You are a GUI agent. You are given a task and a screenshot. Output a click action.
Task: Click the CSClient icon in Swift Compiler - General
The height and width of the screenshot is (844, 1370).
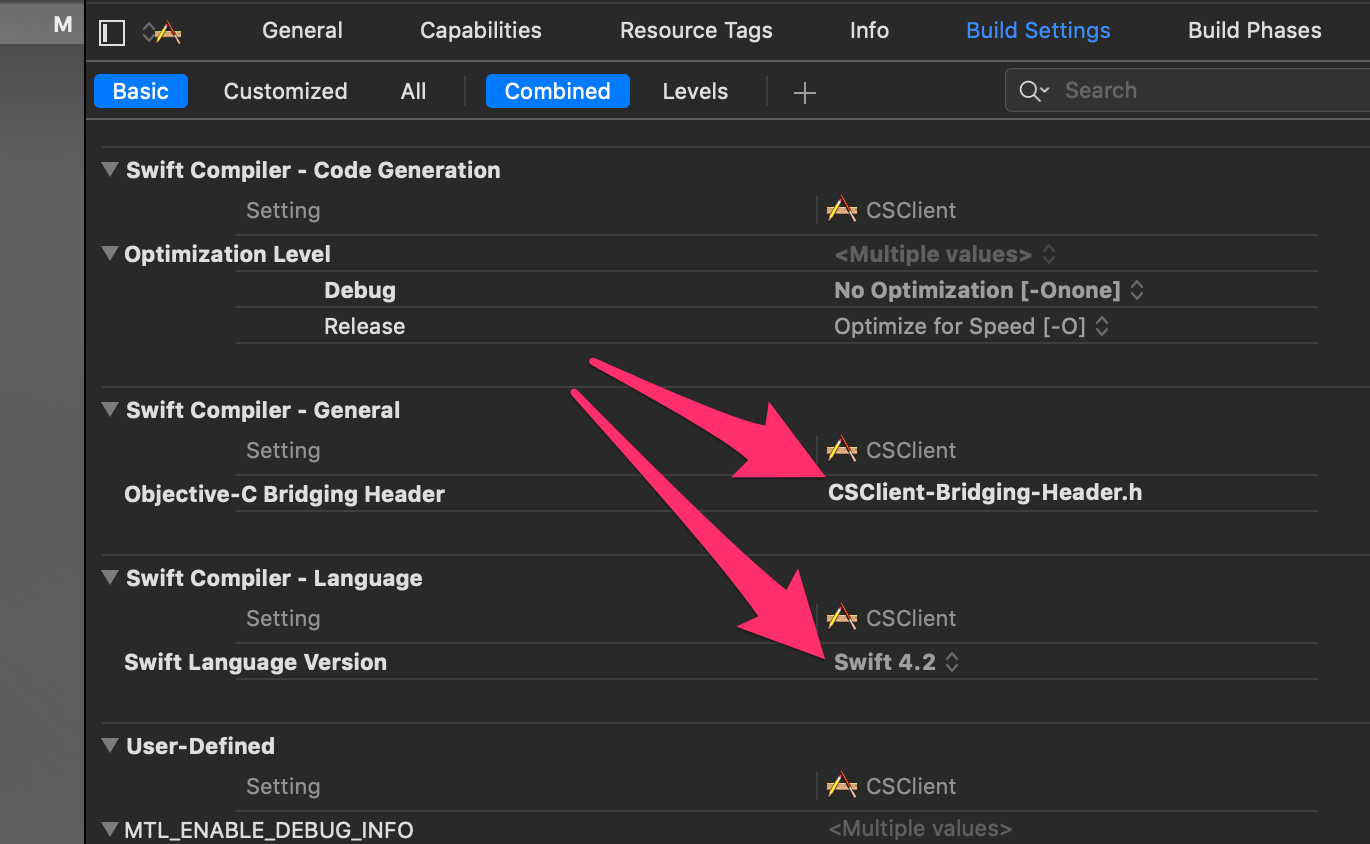click(x=843, y=449)
